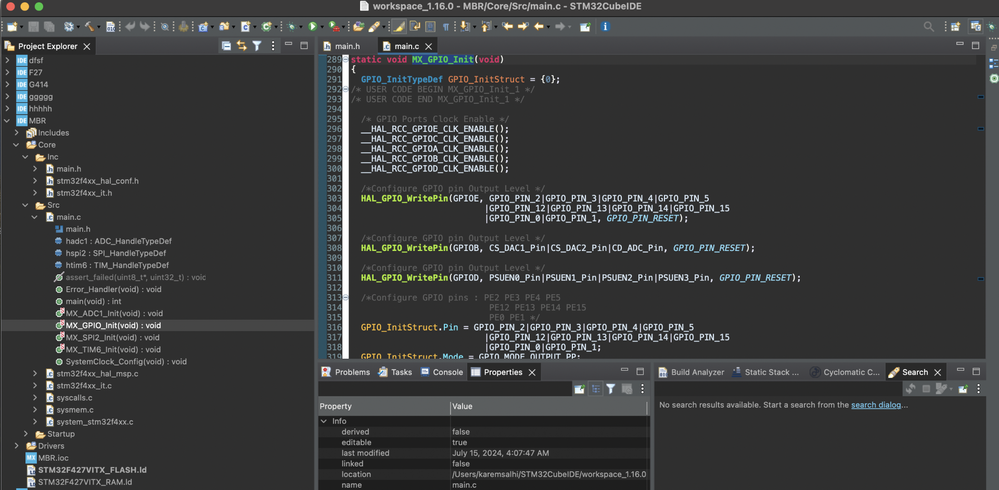The image size is (999, 490).
Task: Click the Last Edit Location arrow icon
Action: click(x=507, y=27)
